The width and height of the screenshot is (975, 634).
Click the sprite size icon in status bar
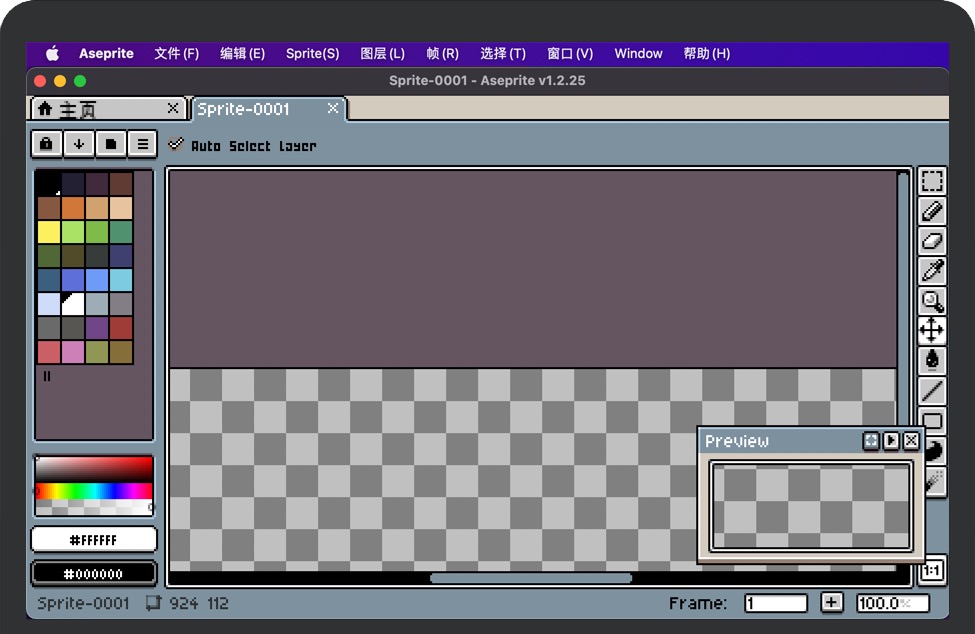[x=153, y=603]
